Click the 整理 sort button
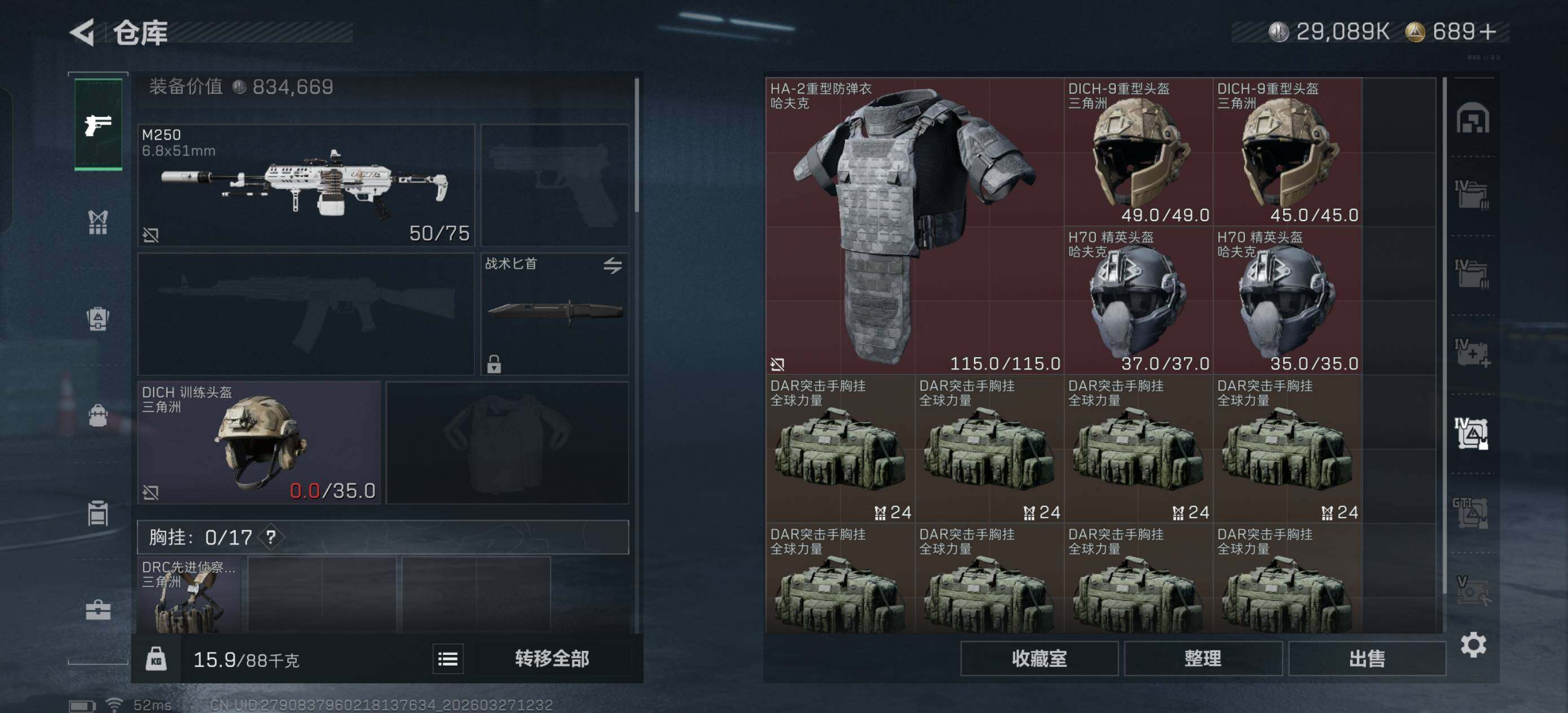1568x713 pixels. click(x=1202, y=658)
